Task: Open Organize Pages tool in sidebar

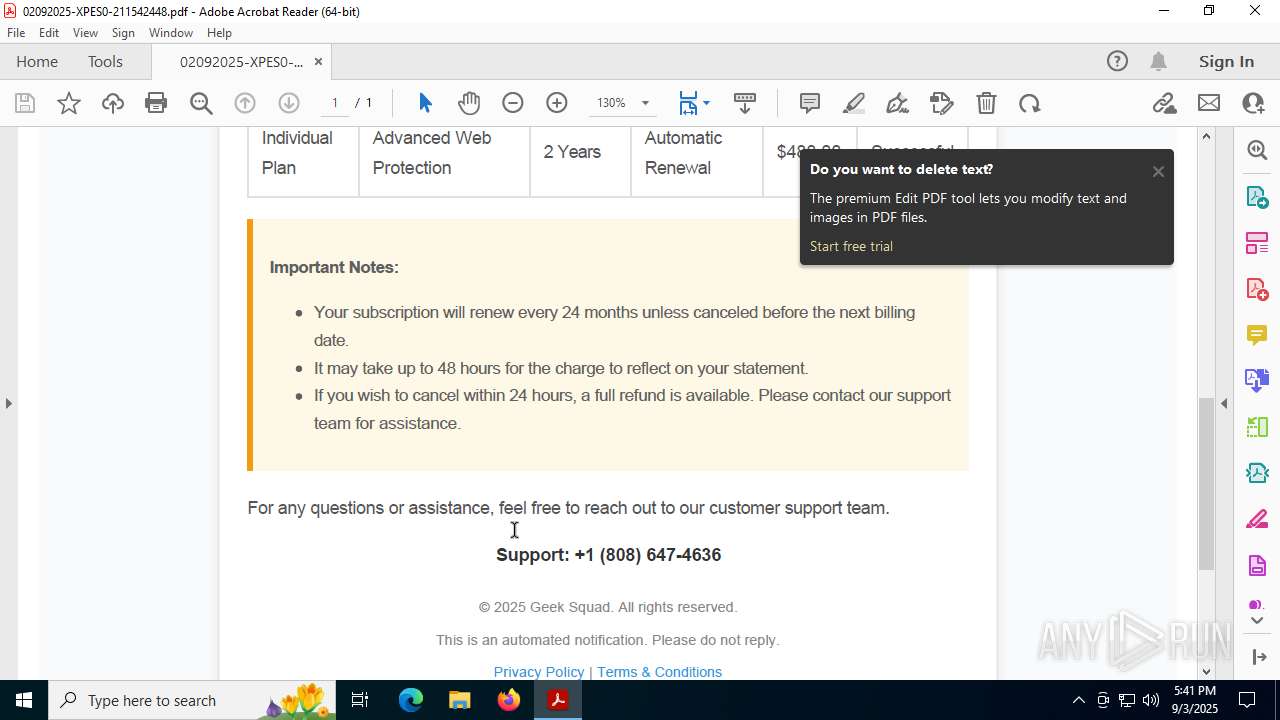Action: (1257, 243)
